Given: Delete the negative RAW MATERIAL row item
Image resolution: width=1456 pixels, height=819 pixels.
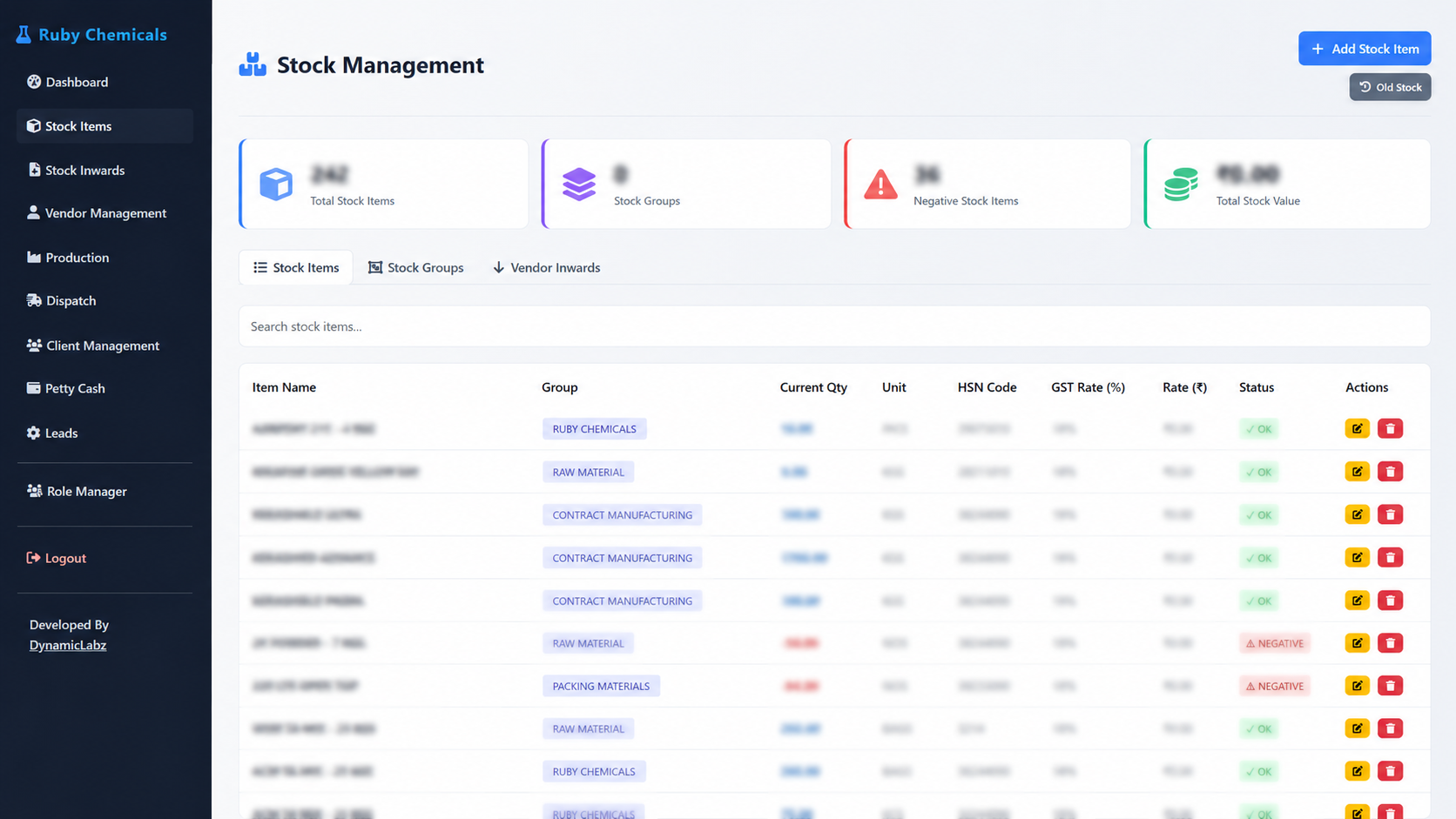Looking at the screenshot, I should [x=1390, y=643].
